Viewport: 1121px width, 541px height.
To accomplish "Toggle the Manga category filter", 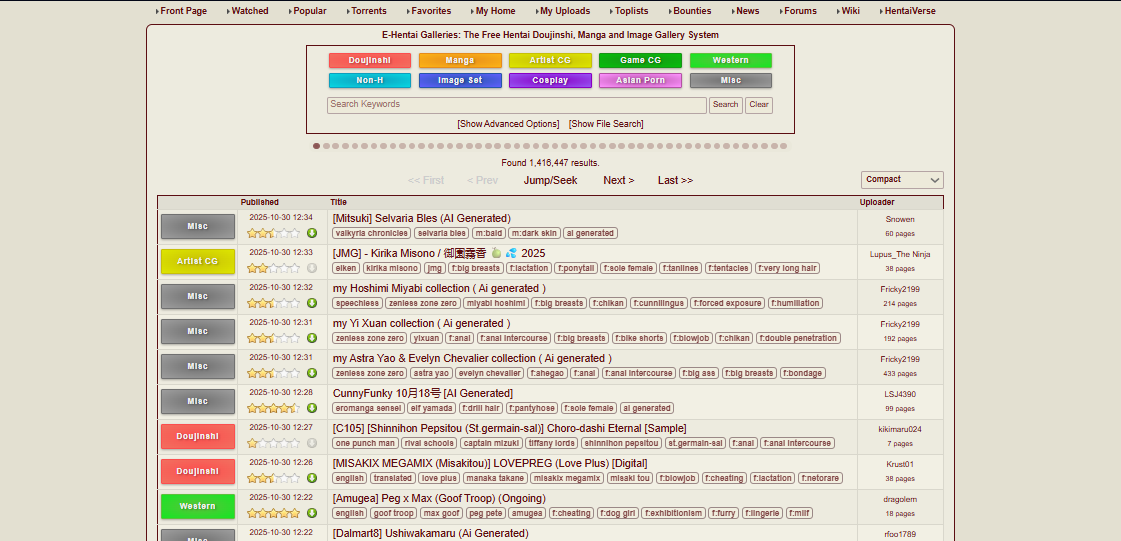I will [x=460, y=61].
